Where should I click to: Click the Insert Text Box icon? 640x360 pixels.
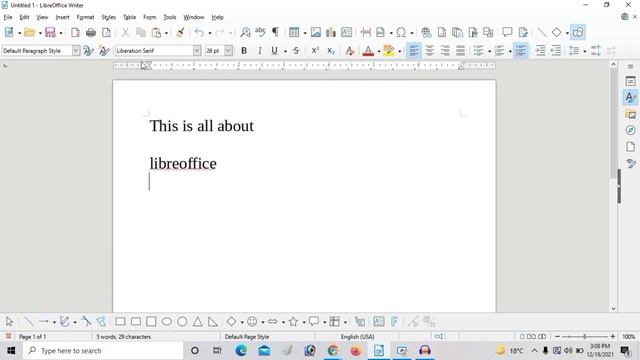[x=346, y=32]
